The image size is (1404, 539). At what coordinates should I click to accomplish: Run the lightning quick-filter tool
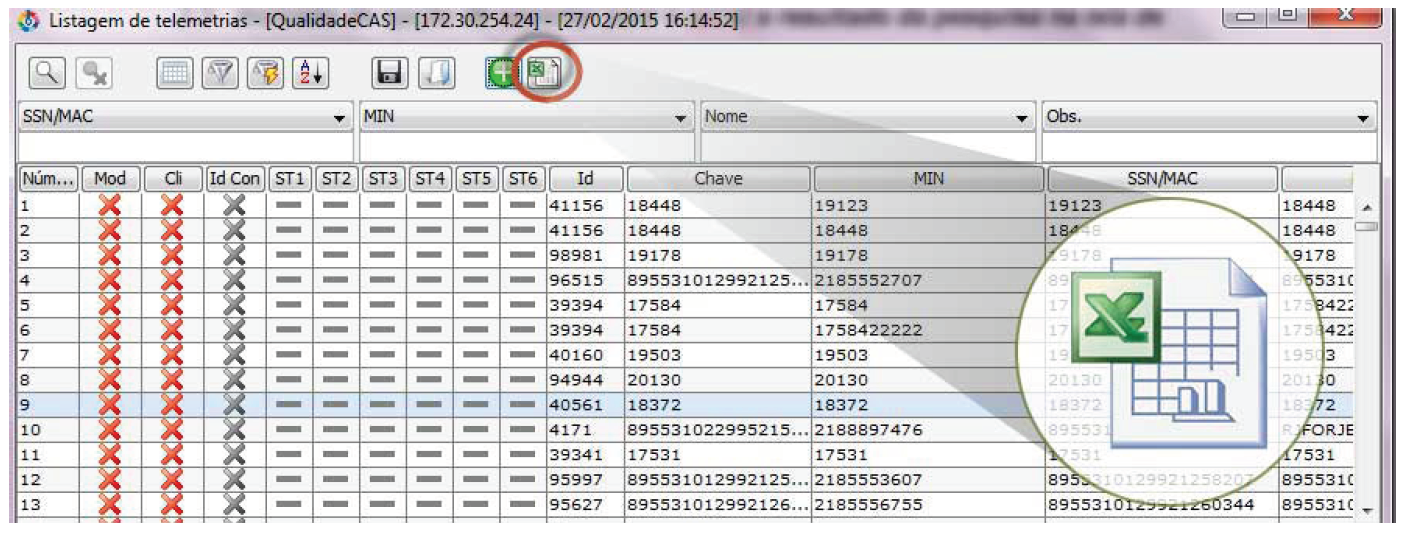click(265, 73)
